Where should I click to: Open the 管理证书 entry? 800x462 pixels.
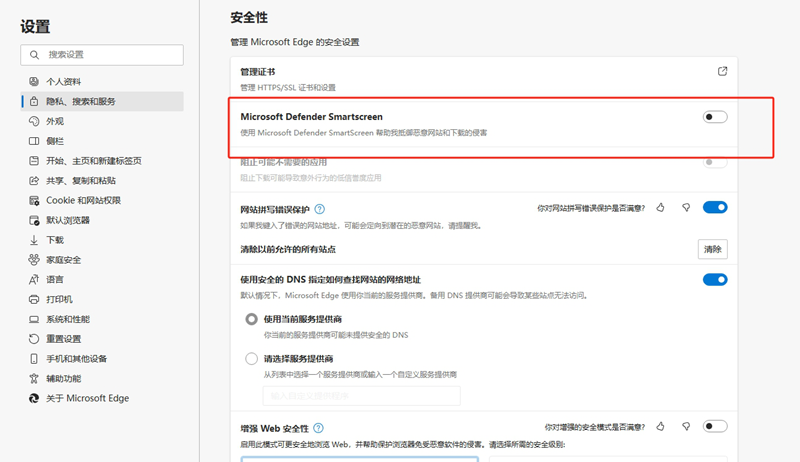click(x=484, y=79)
